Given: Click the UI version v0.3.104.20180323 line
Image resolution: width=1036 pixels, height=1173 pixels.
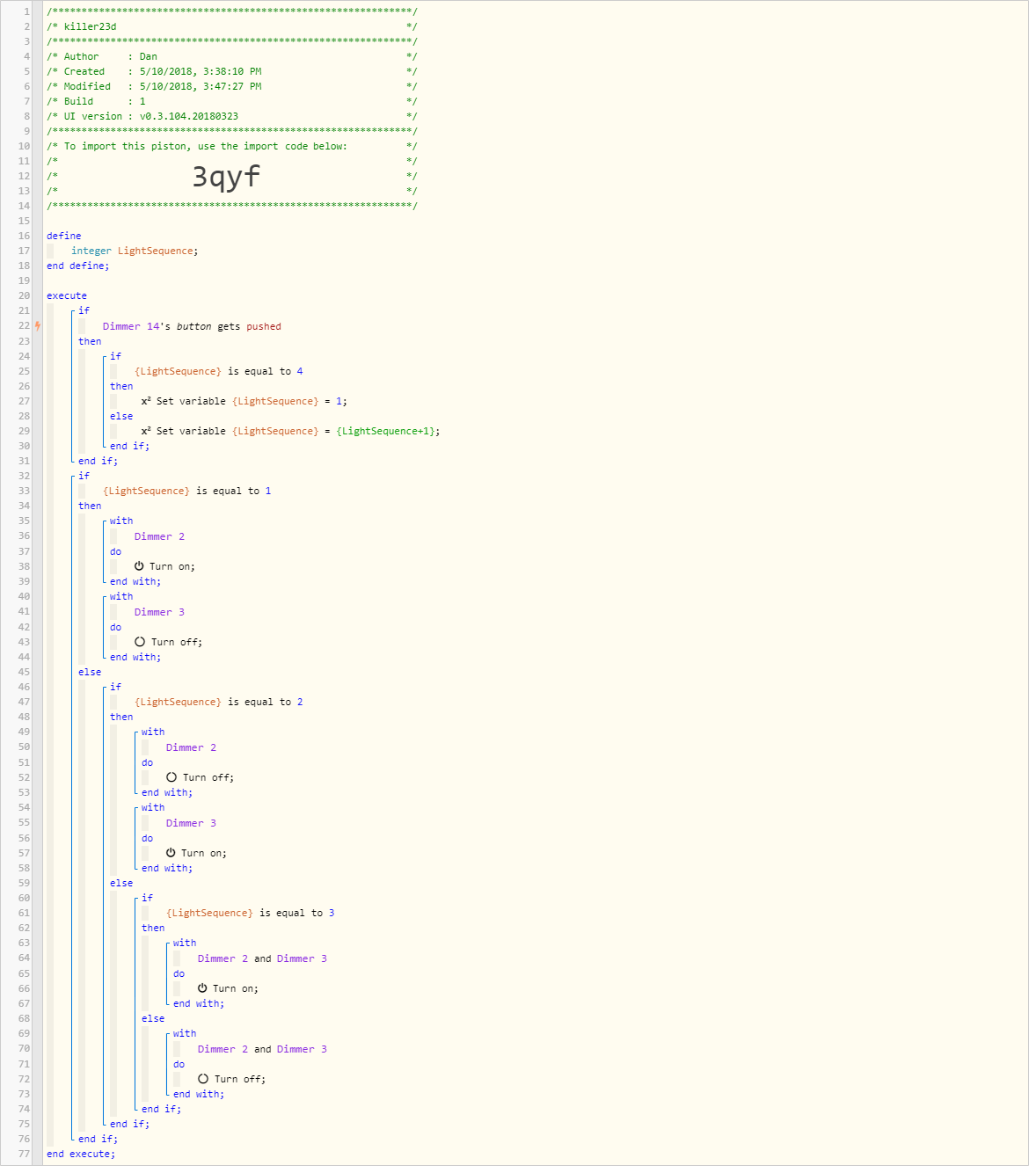Looking at the screenshot, I should (x=232, y=116).
